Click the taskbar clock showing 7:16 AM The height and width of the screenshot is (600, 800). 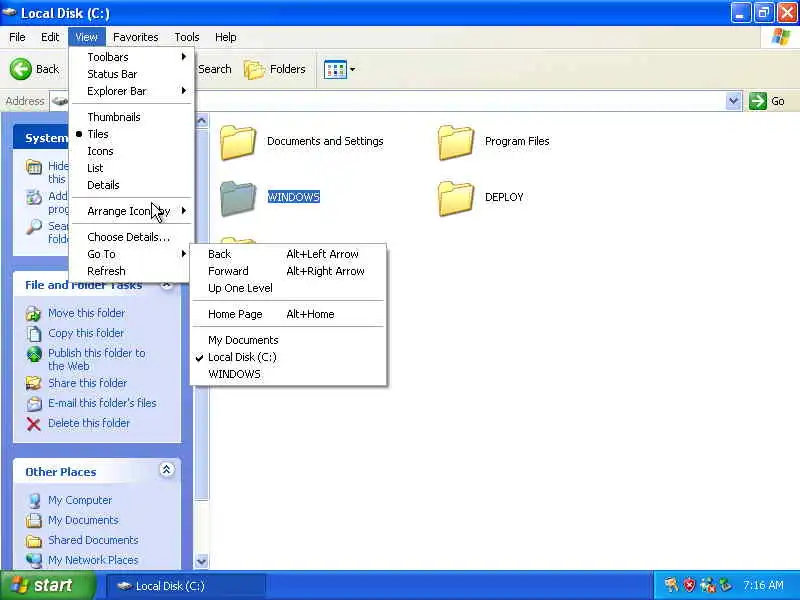763,585
